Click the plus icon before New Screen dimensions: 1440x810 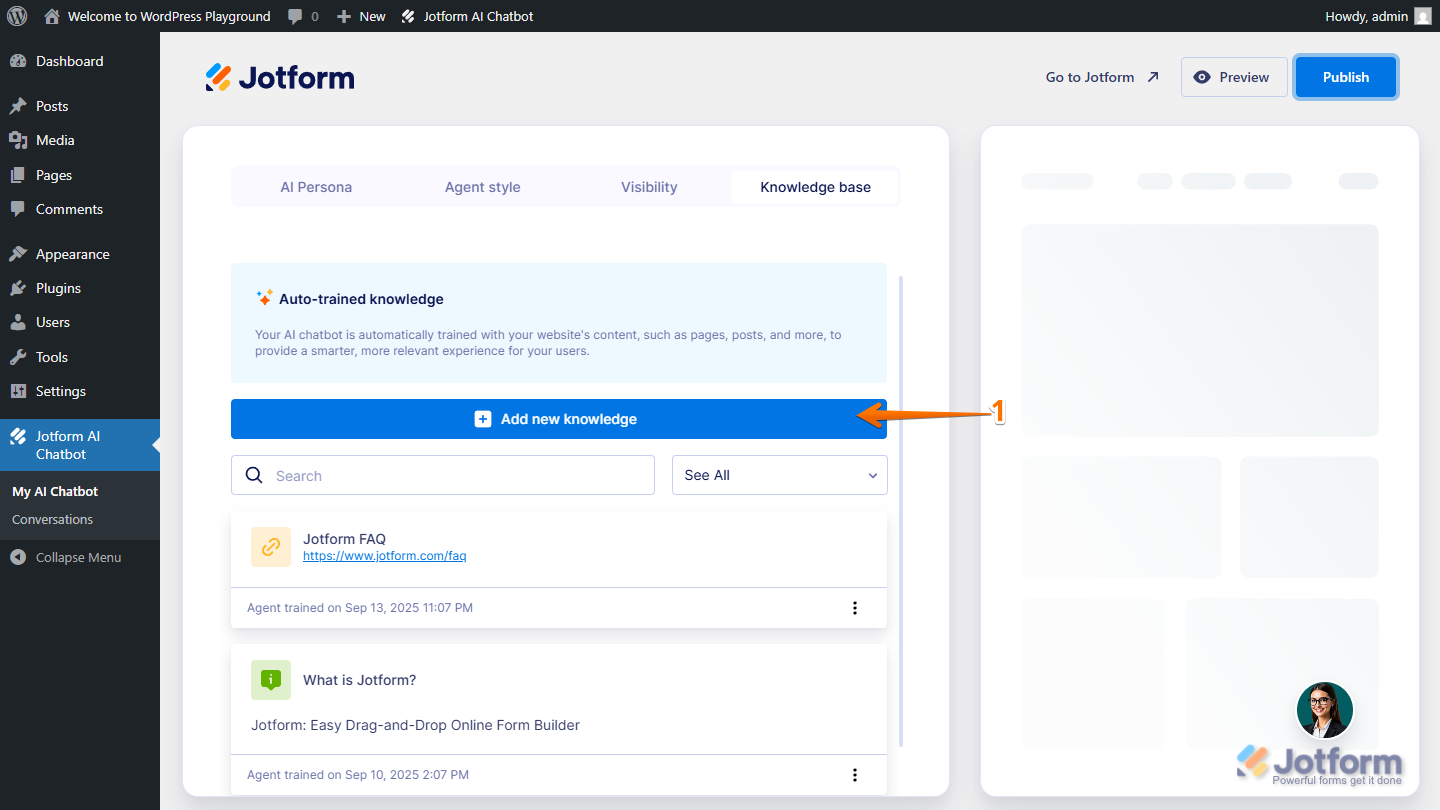[344, 16]
